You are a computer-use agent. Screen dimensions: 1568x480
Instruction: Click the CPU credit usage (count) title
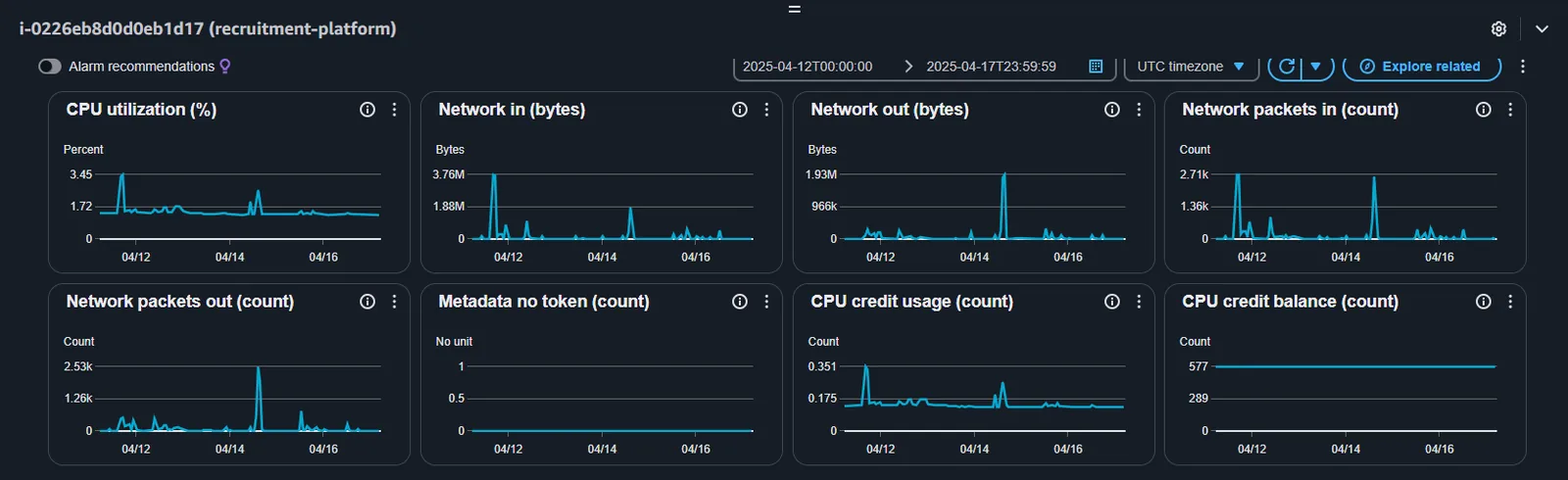[x=911, y=302]
